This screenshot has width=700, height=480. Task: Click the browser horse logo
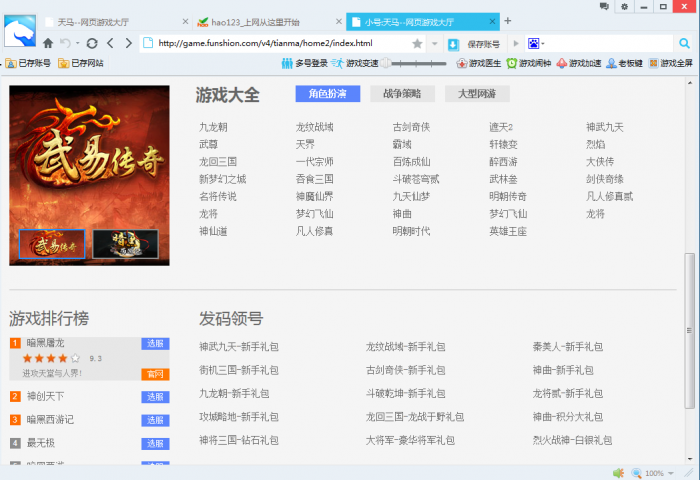[20, 31]
